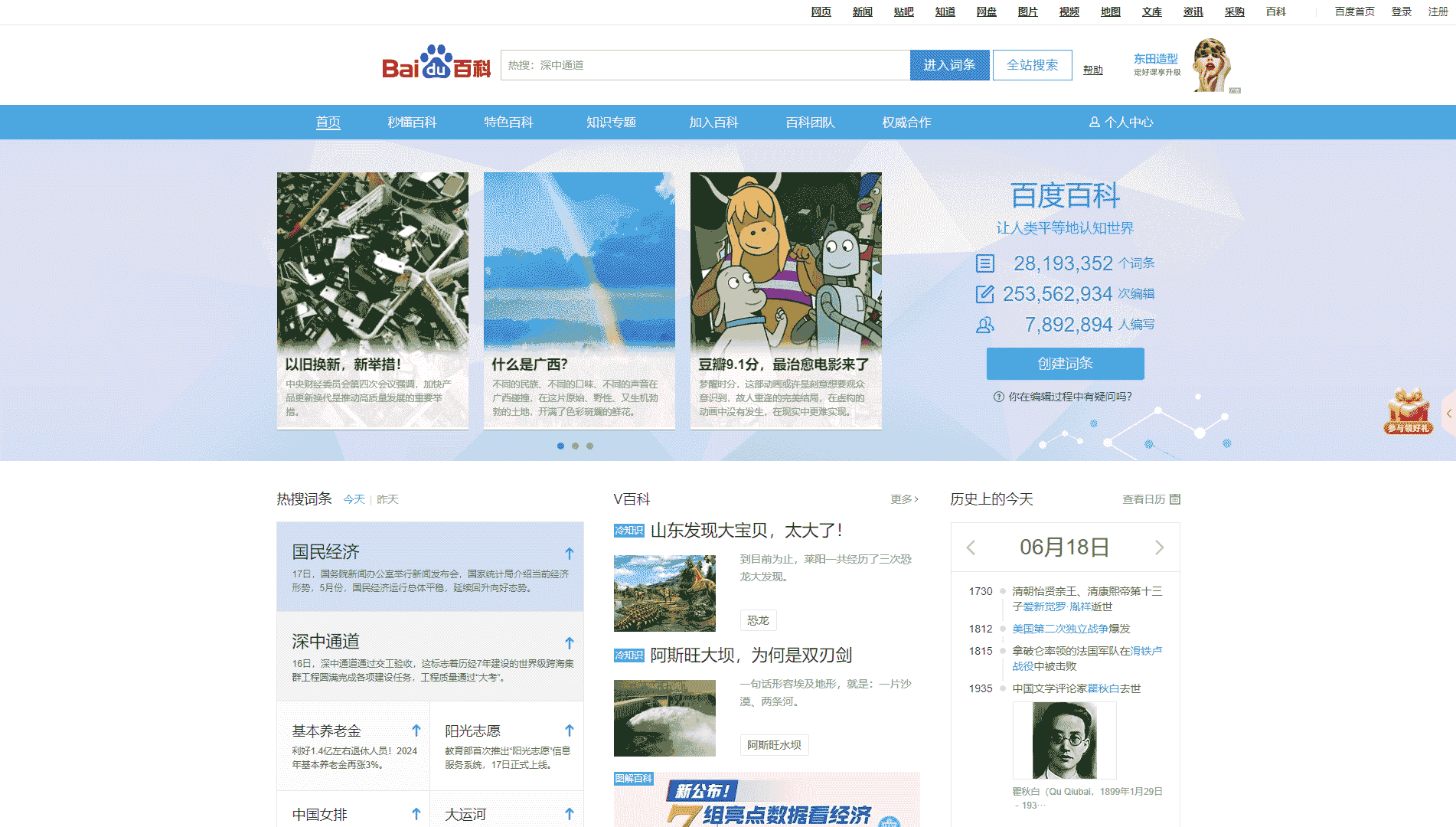Open 资讯 top navigation link
The height and width of the screenshot is (827, 1456).
point(1193,11)
